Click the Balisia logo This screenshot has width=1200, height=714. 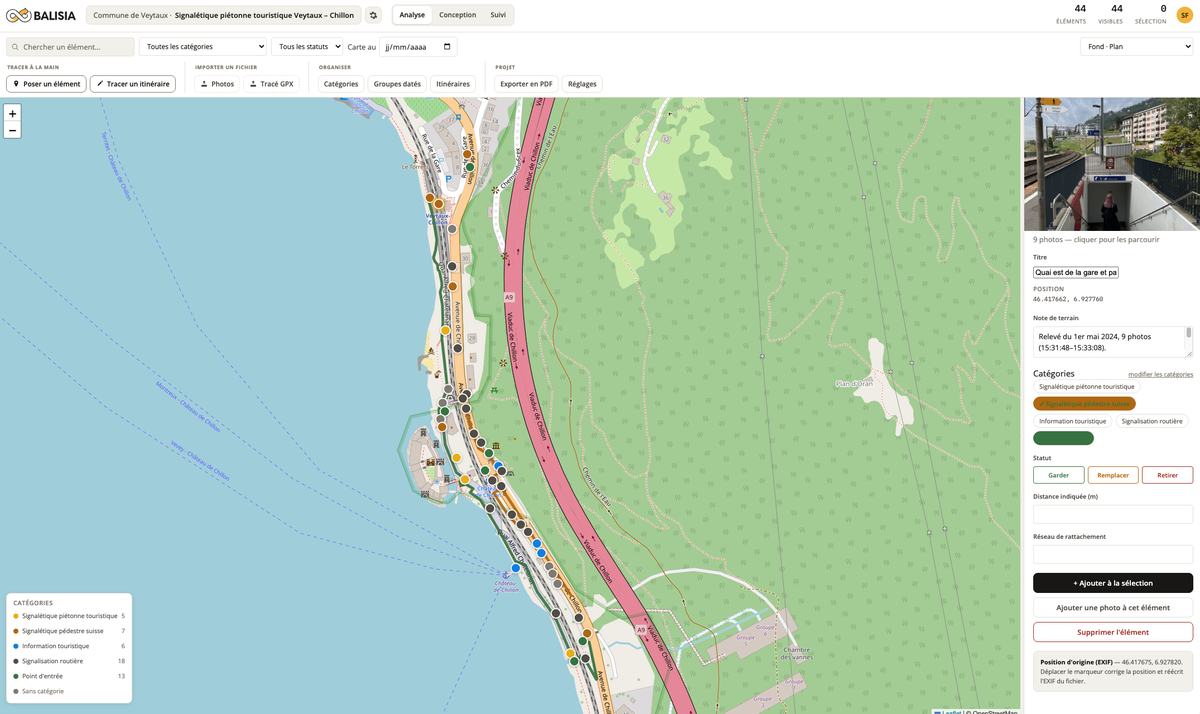click(41, 15)
